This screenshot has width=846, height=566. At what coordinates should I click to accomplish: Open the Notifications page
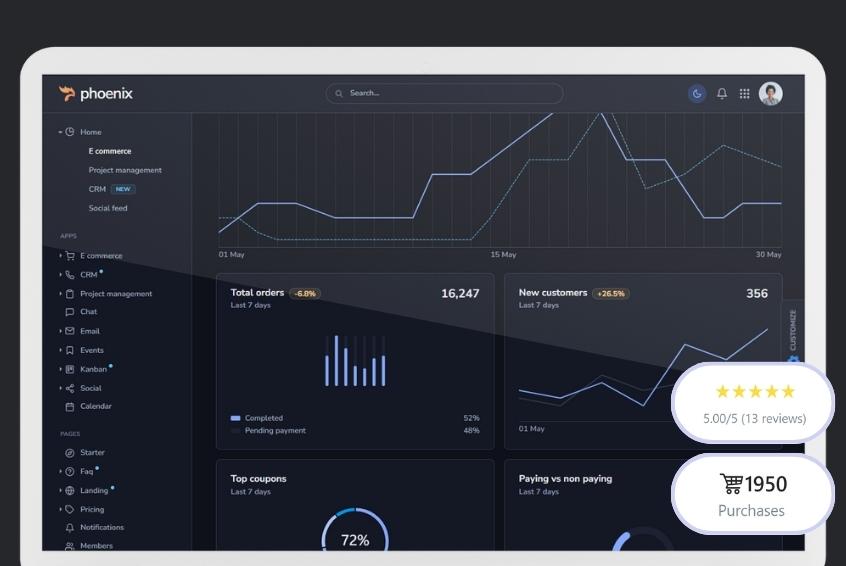102,527
